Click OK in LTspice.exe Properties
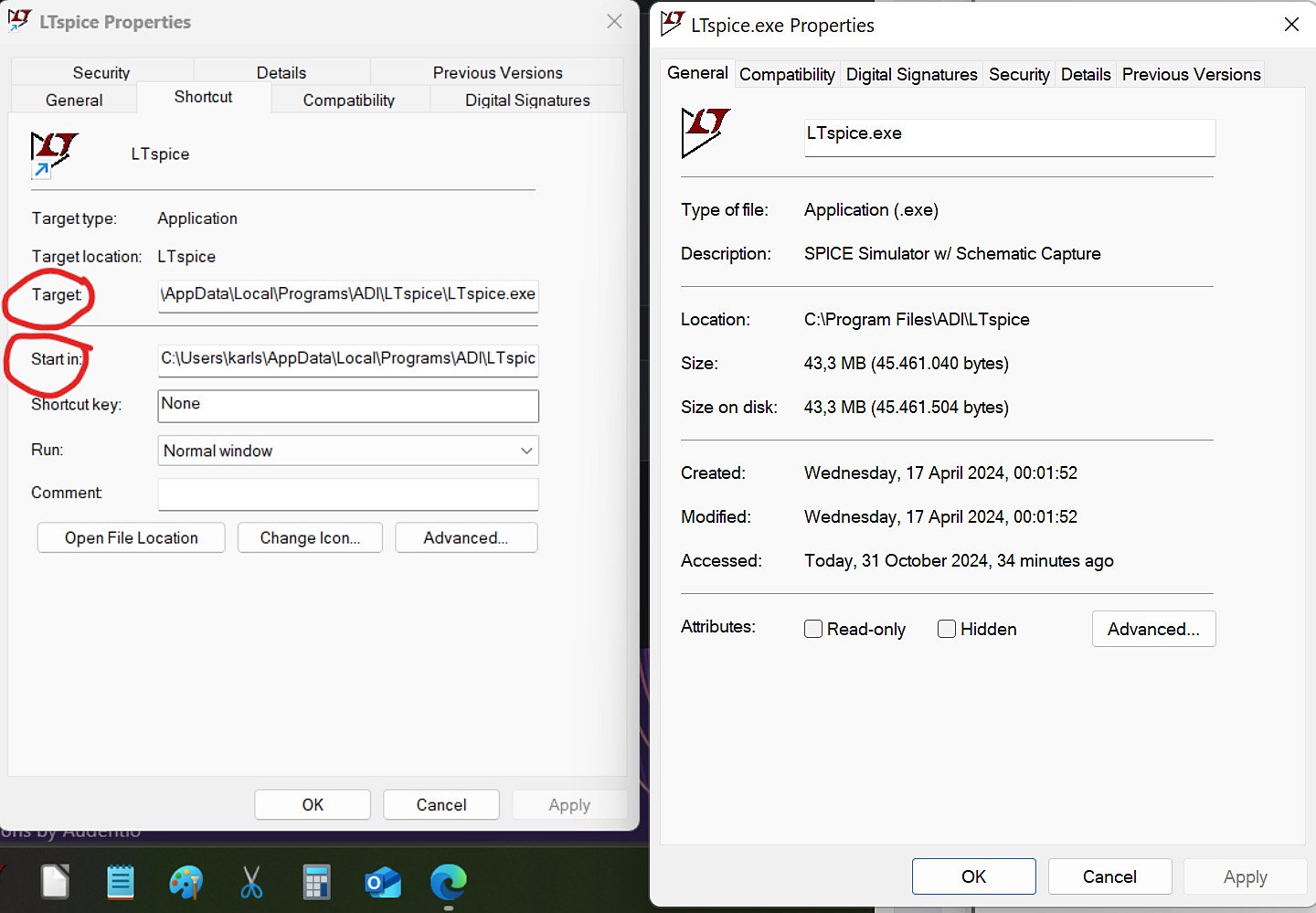Image resolution: width=1316 pixels, height=913 pixels. click(973, 876)
